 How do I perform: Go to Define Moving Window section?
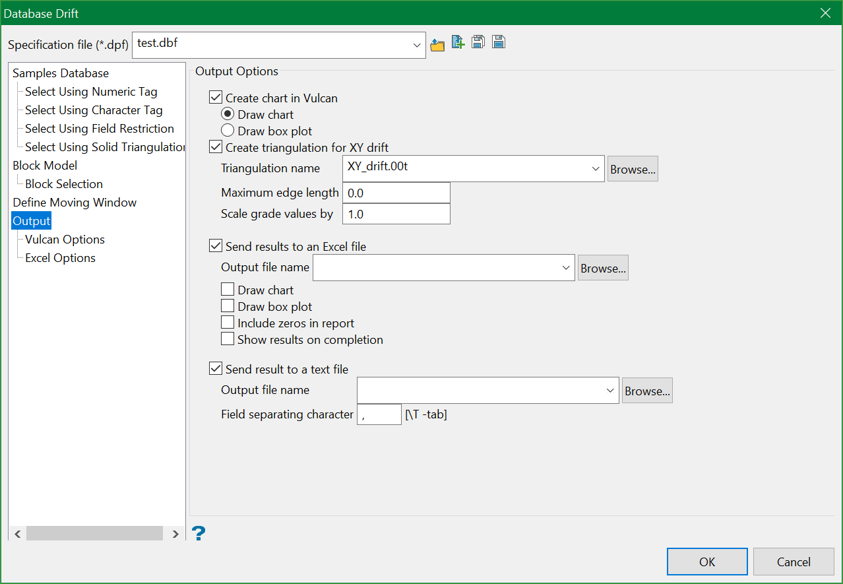74,202
